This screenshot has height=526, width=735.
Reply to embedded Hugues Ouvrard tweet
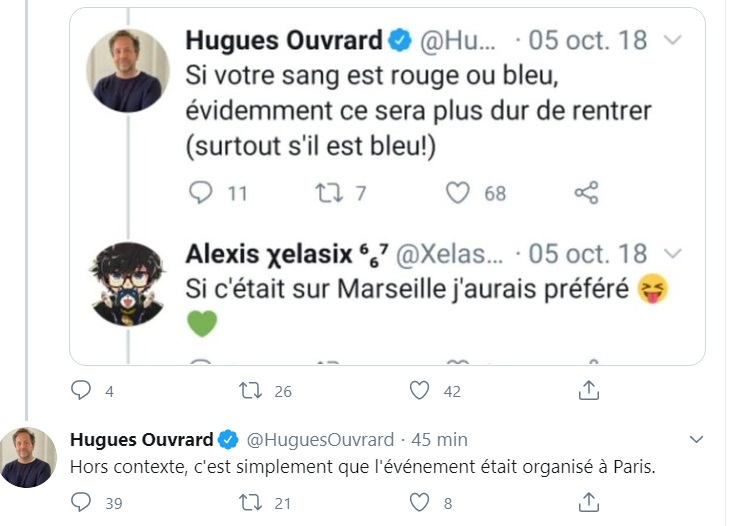pyautogui.click(x=202, y=193)
